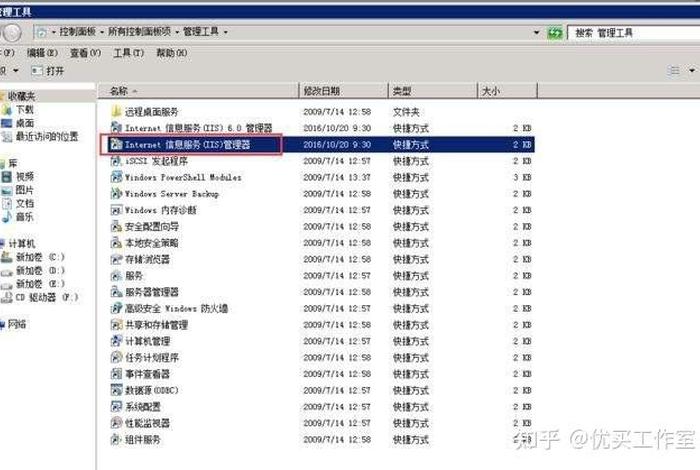Image resolution: width=700 pixels, height=470 pixels.
Task: Click the 打开 toolbar button
Action: click(48, 71)
